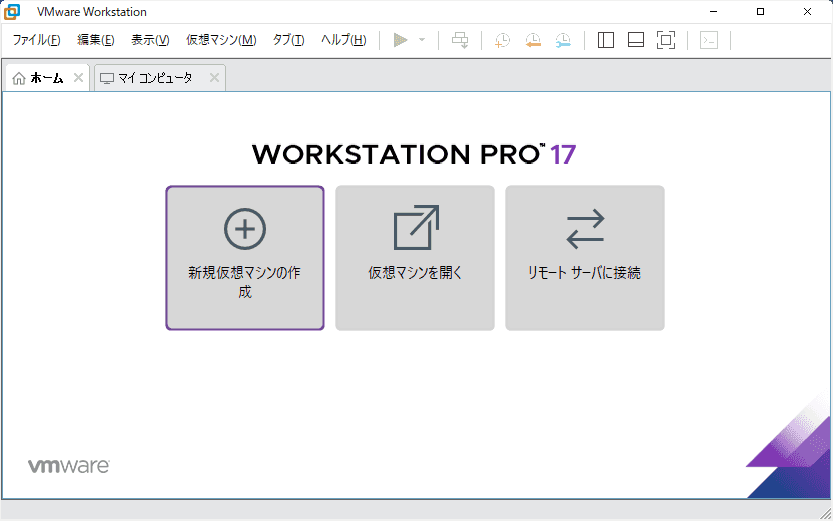Viewport: 833px width, 521px height.
Task: Open the power options dropdown arrow
Action: [x=422, y=40]
